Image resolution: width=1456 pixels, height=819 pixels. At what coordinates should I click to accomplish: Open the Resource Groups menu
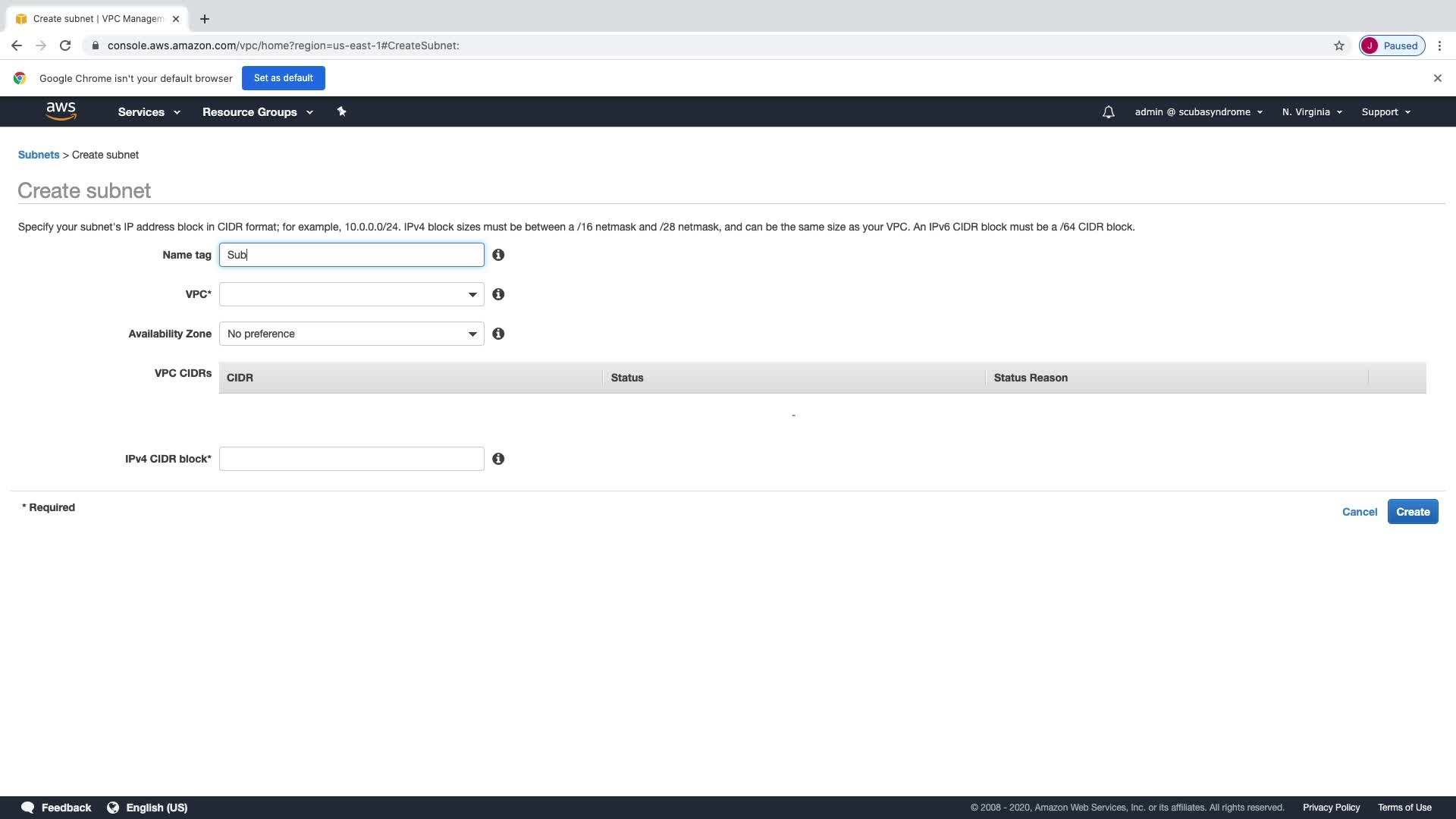(257, 111)
